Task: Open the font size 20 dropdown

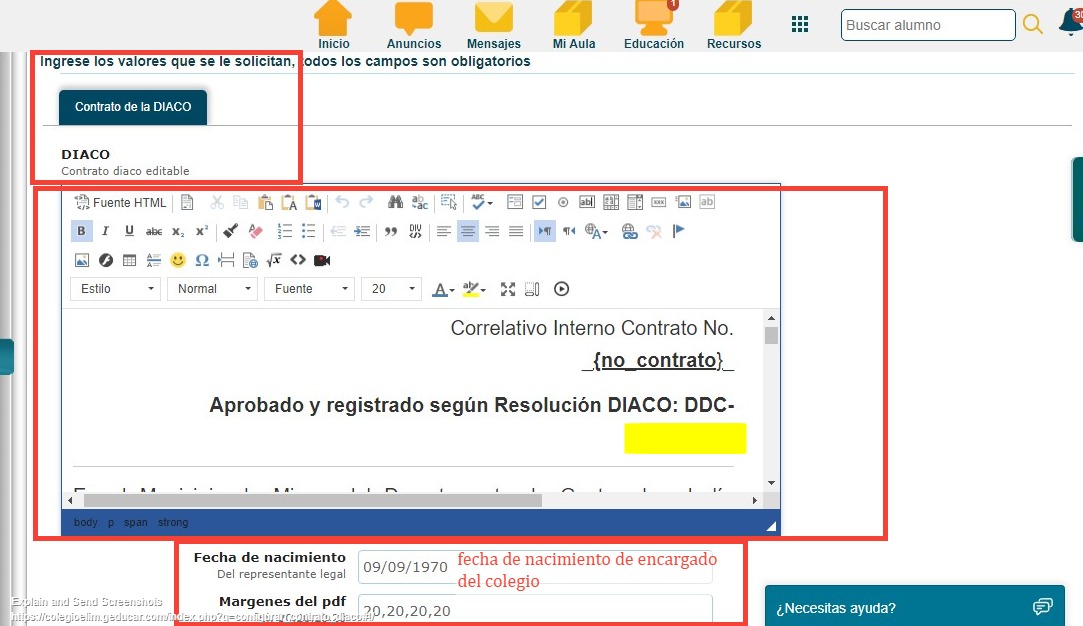Action: pos(392,289)
